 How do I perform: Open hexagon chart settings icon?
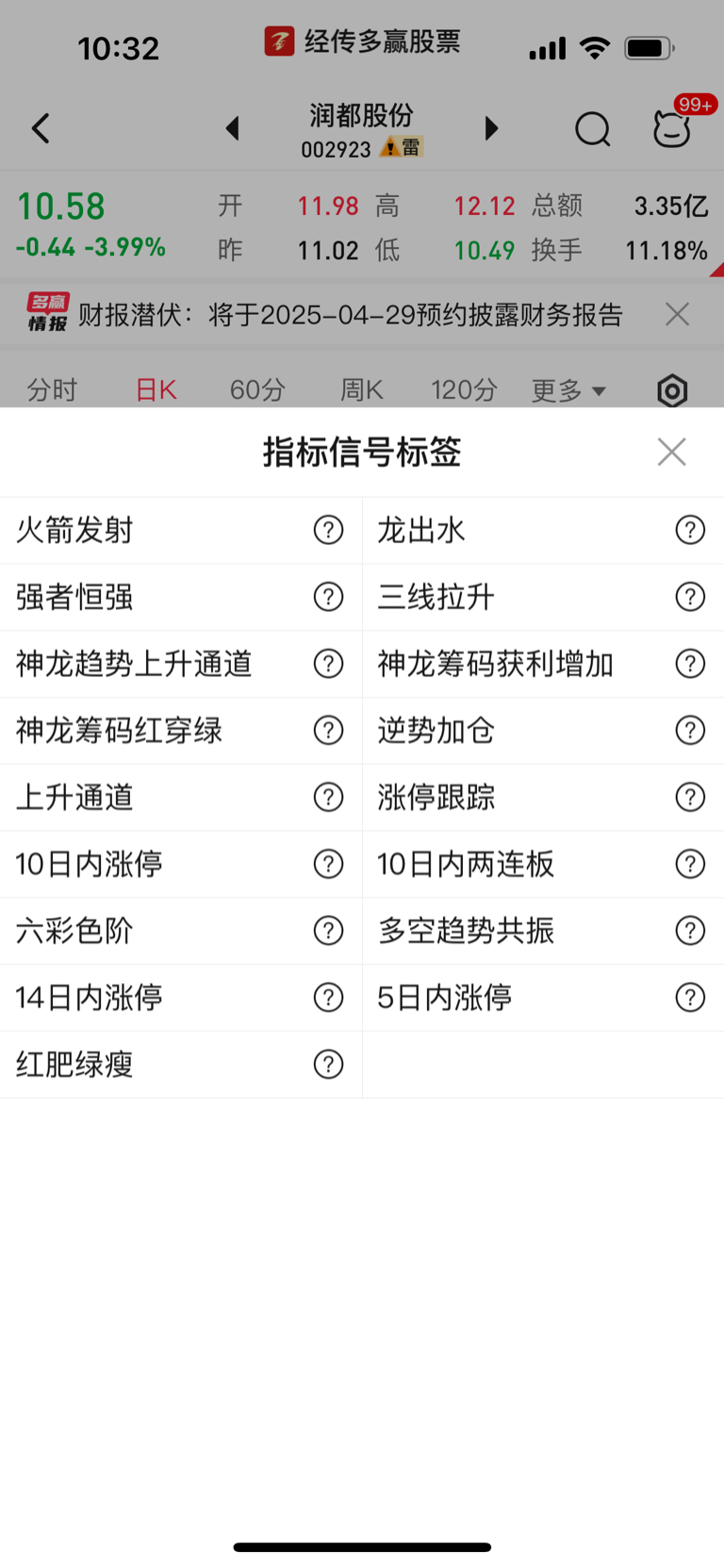click(x=672, y=390)
